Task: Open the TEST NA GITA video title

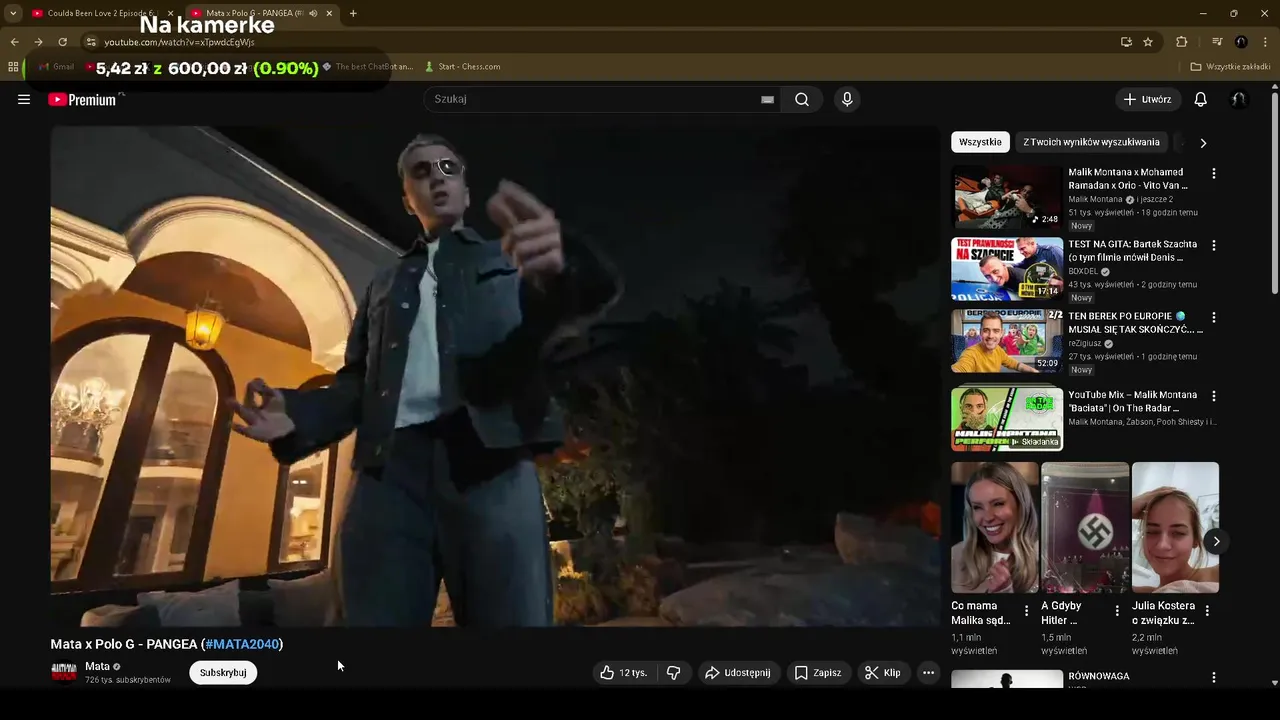Action: [x=1132, y=251]
